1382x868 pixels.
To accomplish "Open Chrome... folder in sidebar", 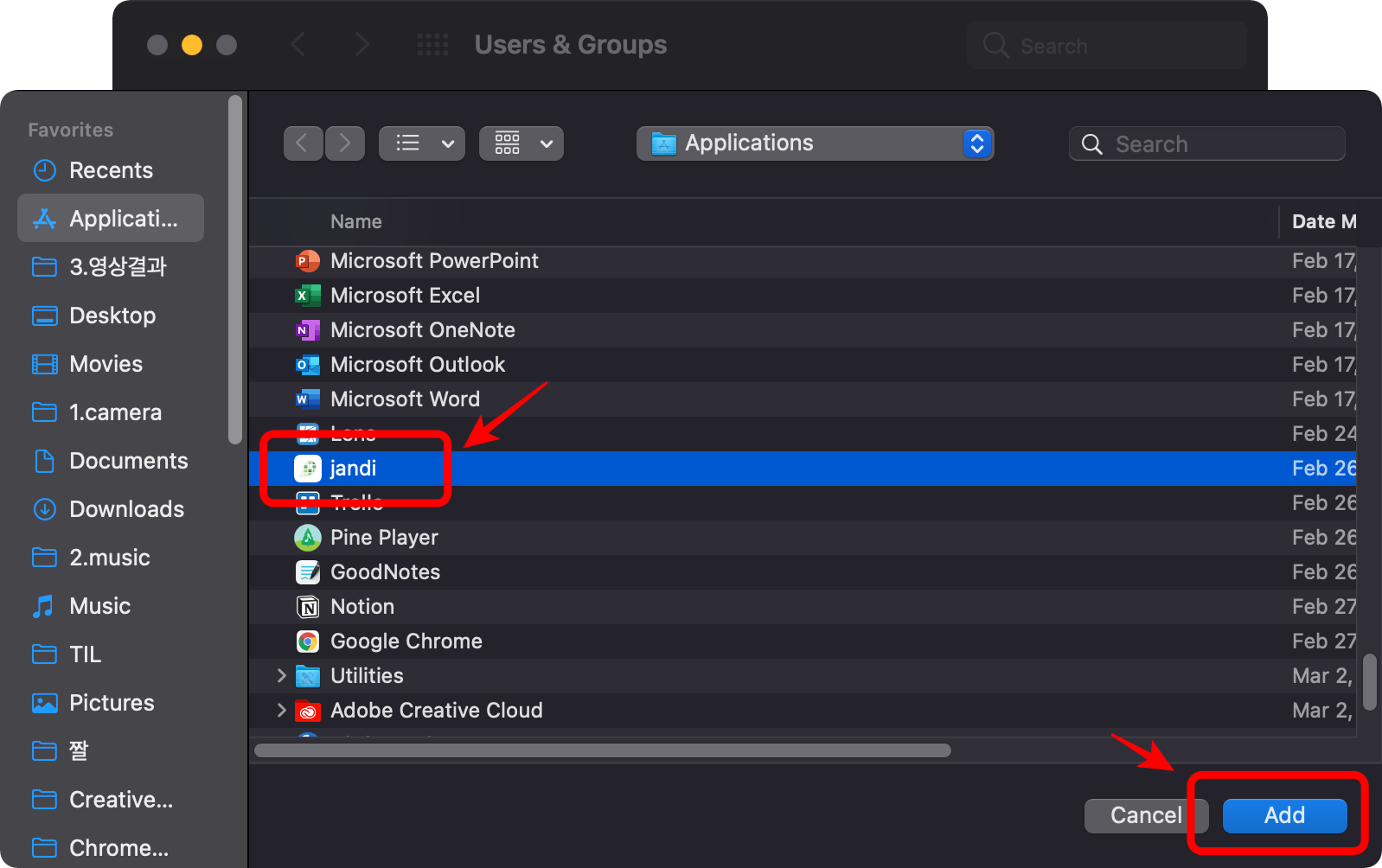I will pos(111,848).
